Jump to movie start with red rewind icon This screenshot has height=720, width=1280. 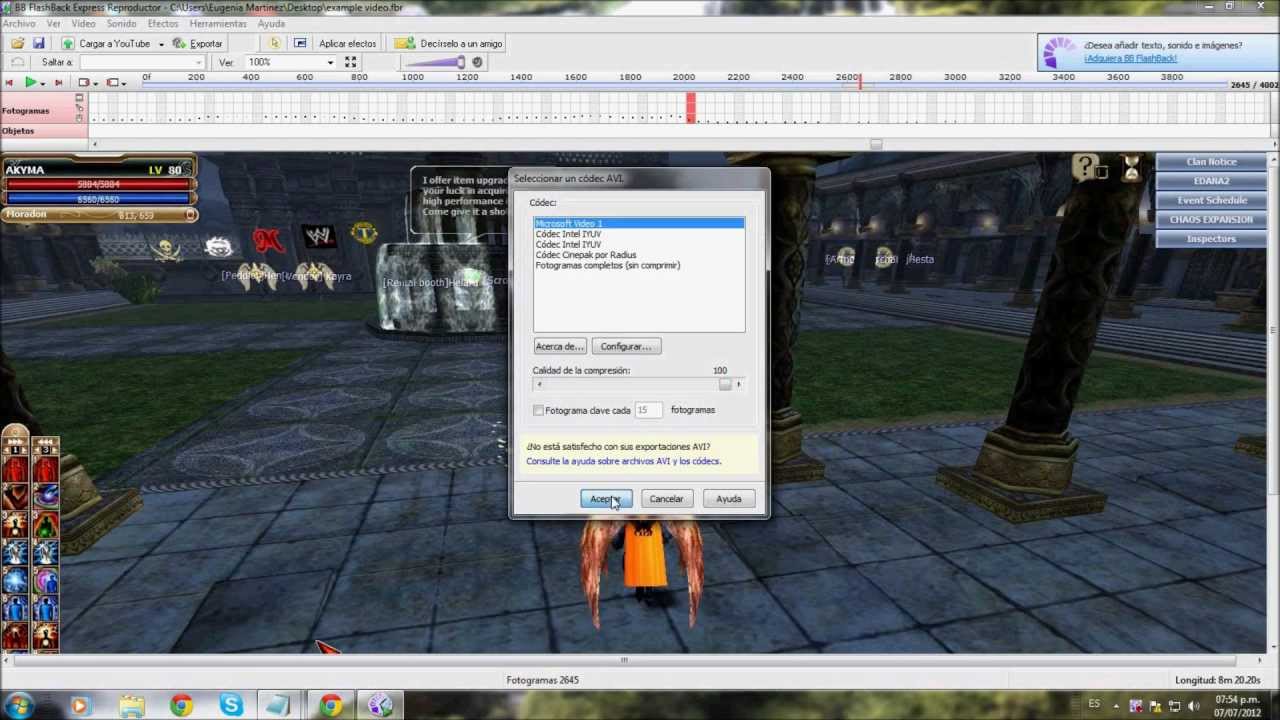[x=9, y=82]
